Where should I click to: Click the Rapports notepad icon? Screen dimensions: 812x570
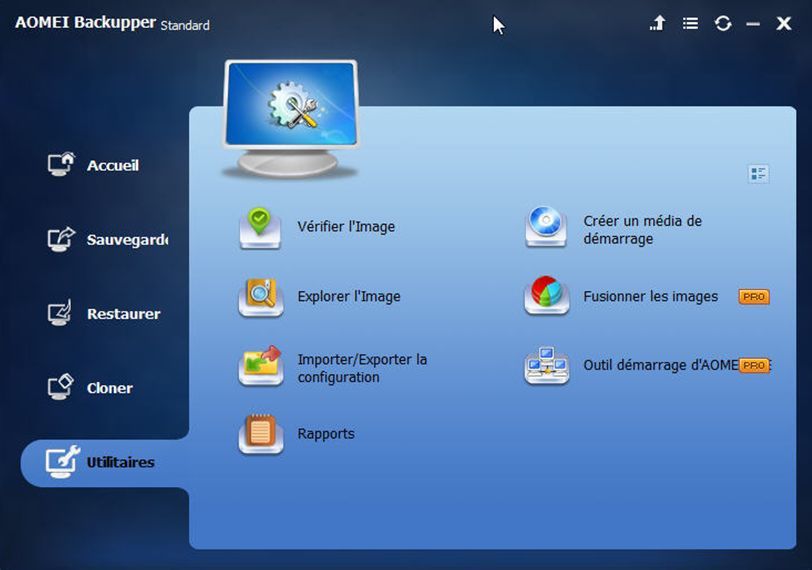tap(260, 434)
